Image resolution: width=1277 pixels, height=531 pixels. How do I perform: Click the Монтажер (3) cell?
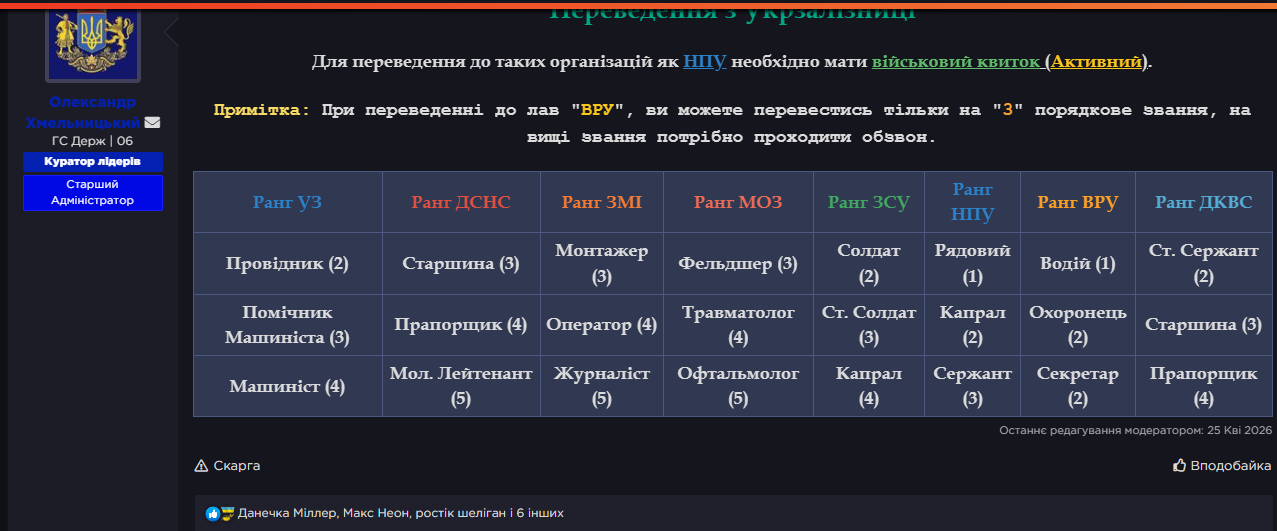602,264
